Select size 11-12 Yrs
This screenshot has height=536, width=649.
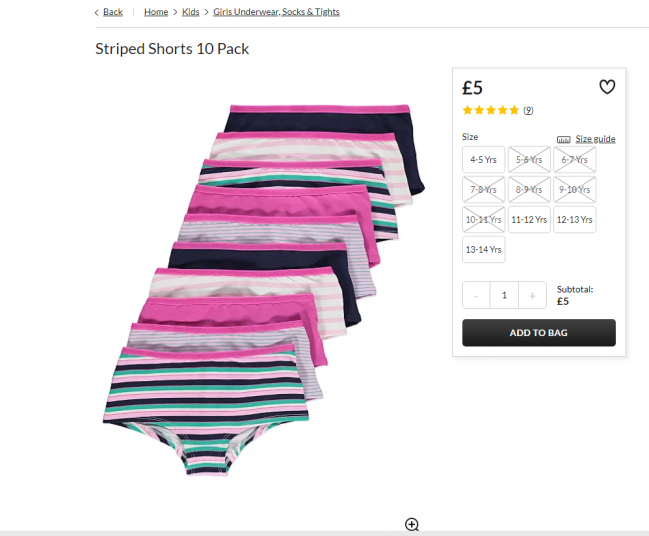tap(529, 219)
